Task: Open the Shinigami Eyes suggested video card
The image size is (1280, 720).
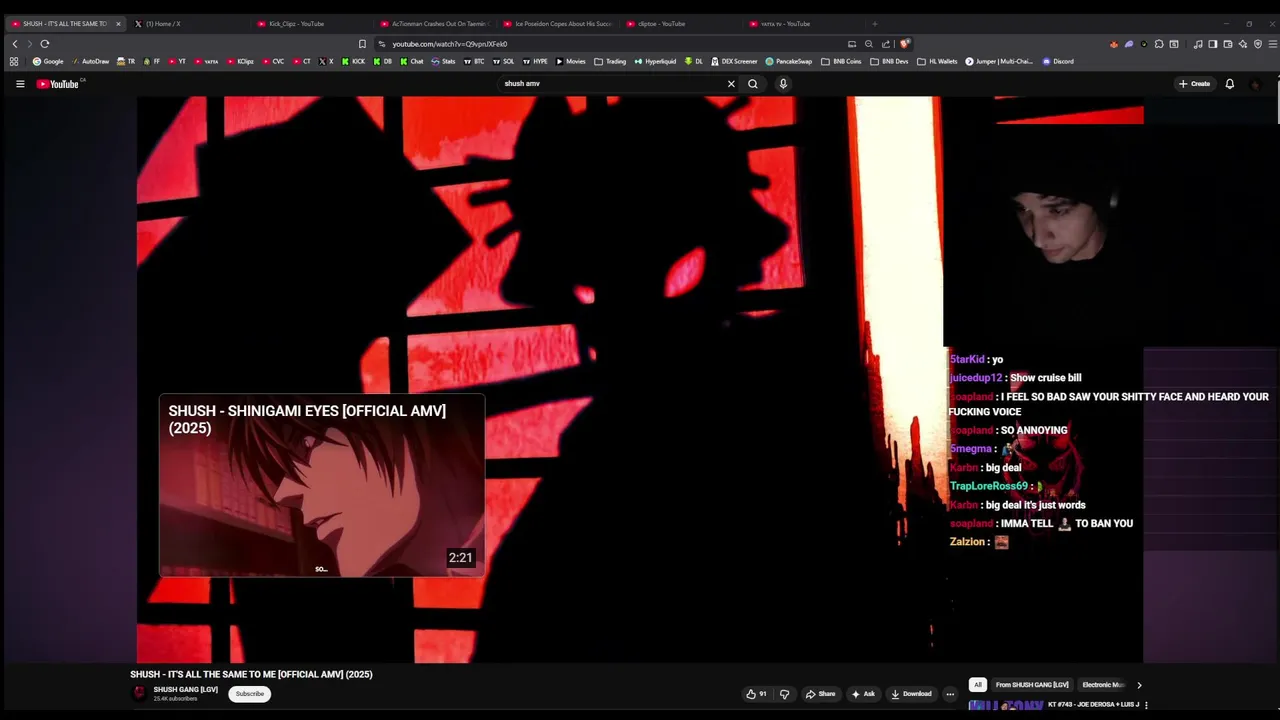Action: (x=322, y=485)
